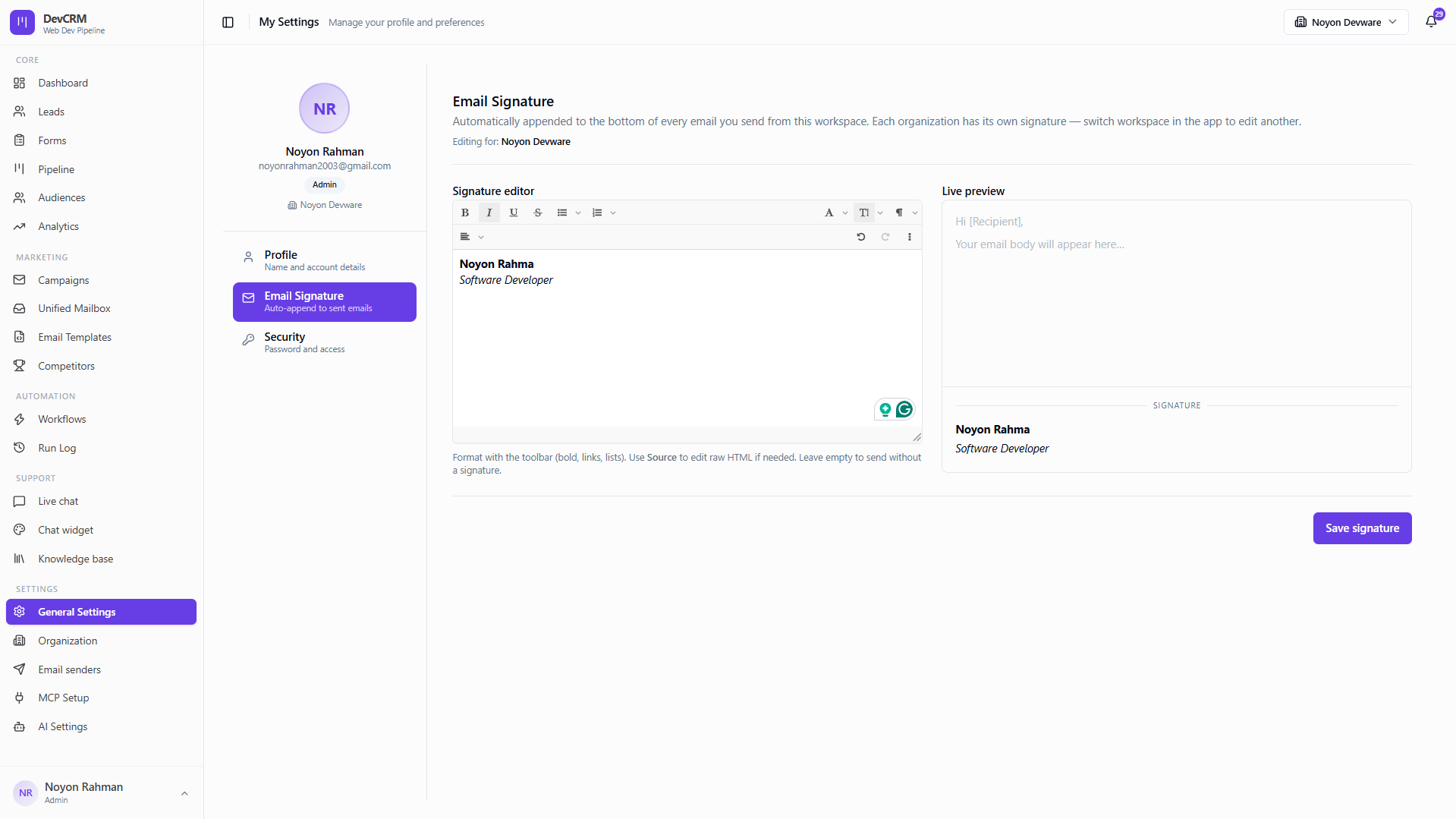Image resolution: width=1456 pixels, height=819 pixels.
Task: Select the Email Signature settings tab
Action: pyautogui.click(x=325, y=301)
